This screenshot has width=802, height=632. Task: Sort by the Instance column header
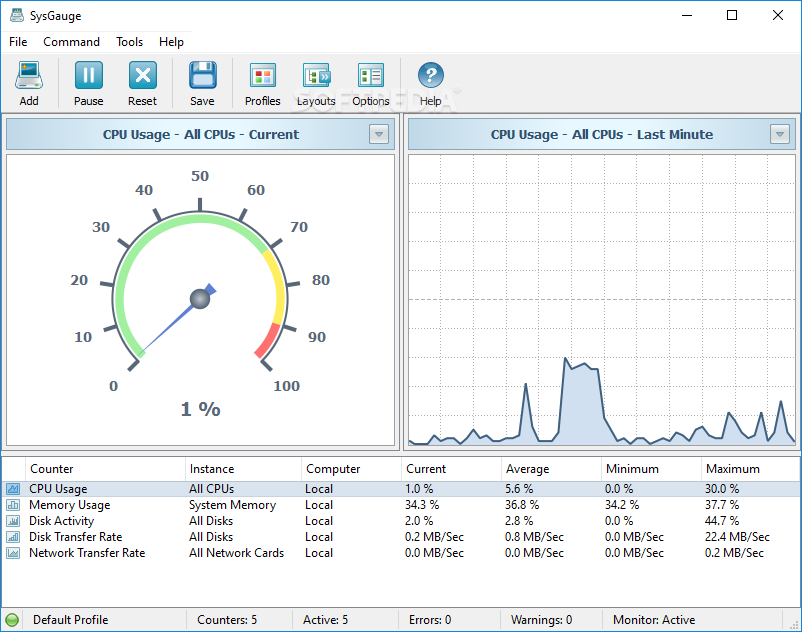tap(243, 469)
